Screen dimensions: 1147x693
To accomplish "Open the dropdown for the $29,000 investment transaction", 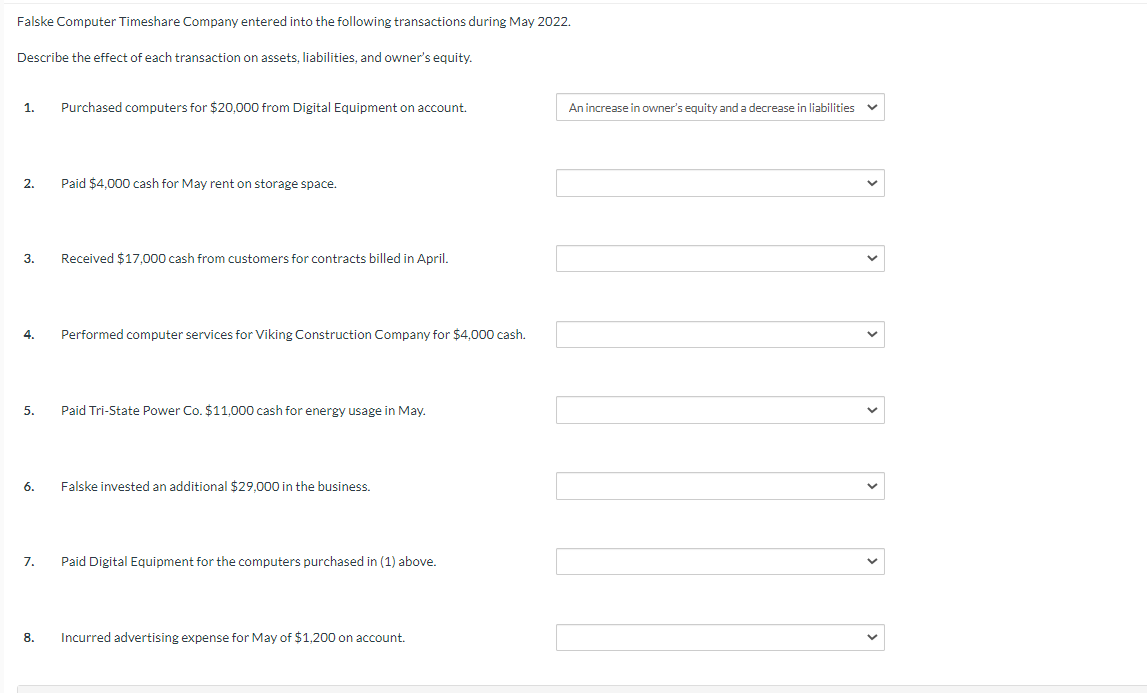I will pyautogui.click(x=719, y=486).
